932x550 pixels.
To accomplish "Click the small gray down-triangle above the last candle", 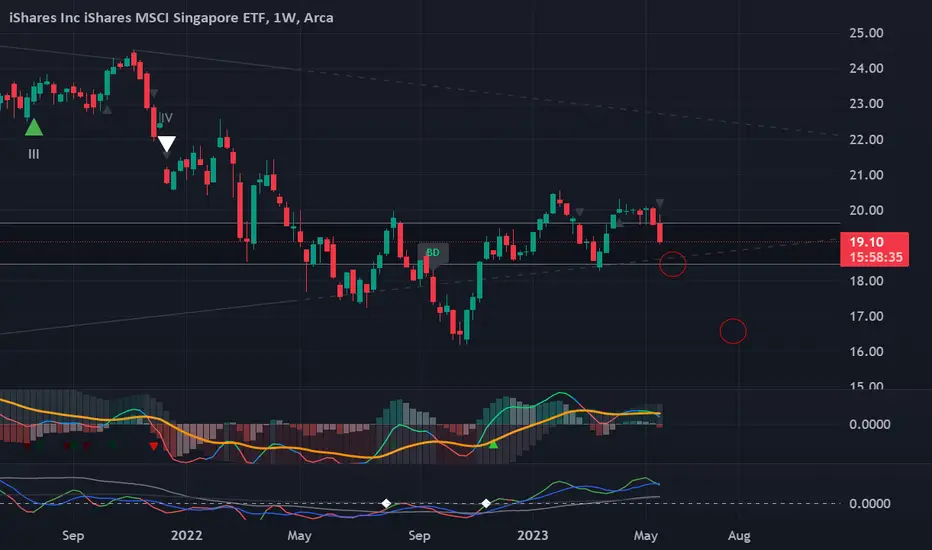I will pos(659,204).
